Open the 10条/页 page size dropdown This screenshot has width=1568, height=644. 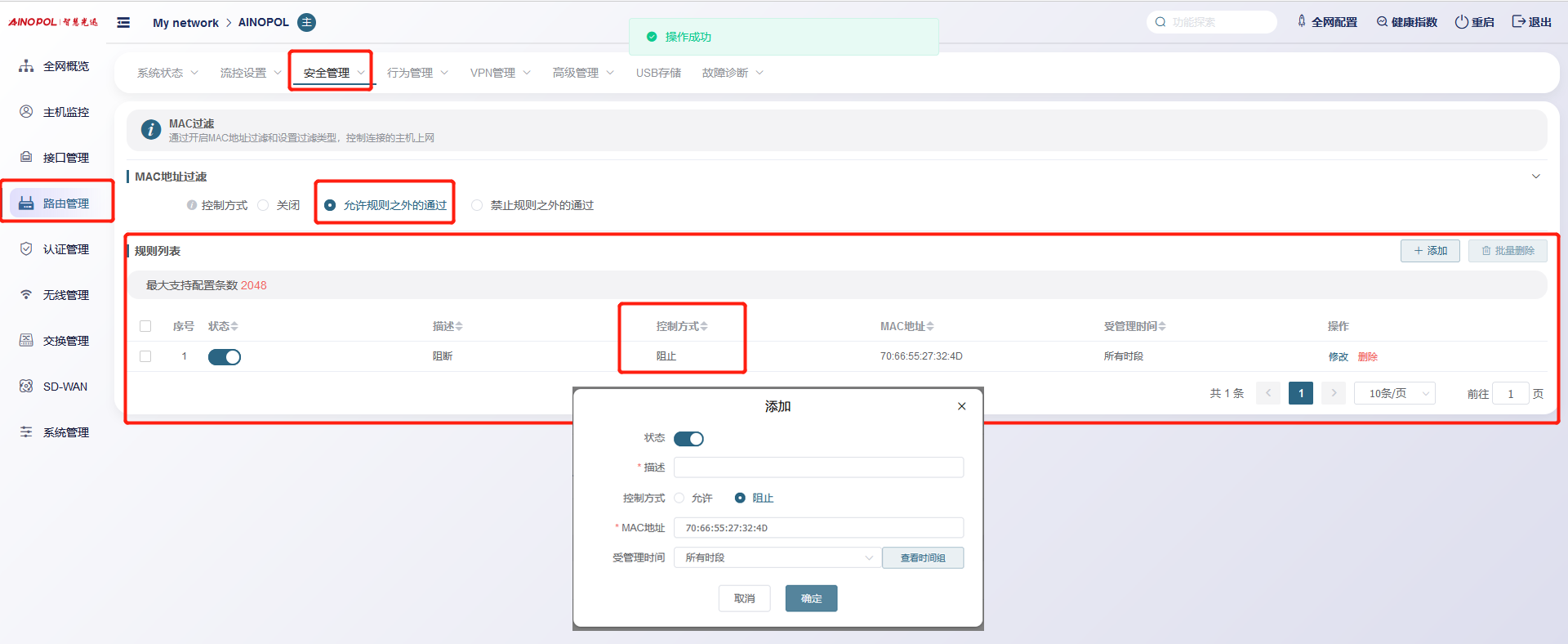[x=1396, y=394]
